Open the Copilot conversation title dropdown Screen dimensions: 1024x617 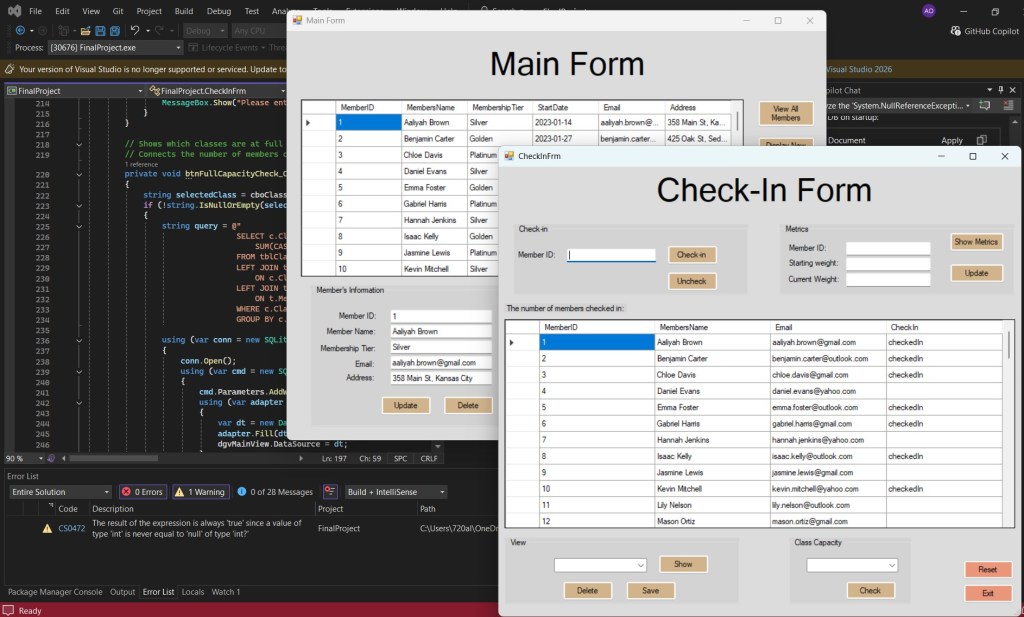(x=968, y=105)
